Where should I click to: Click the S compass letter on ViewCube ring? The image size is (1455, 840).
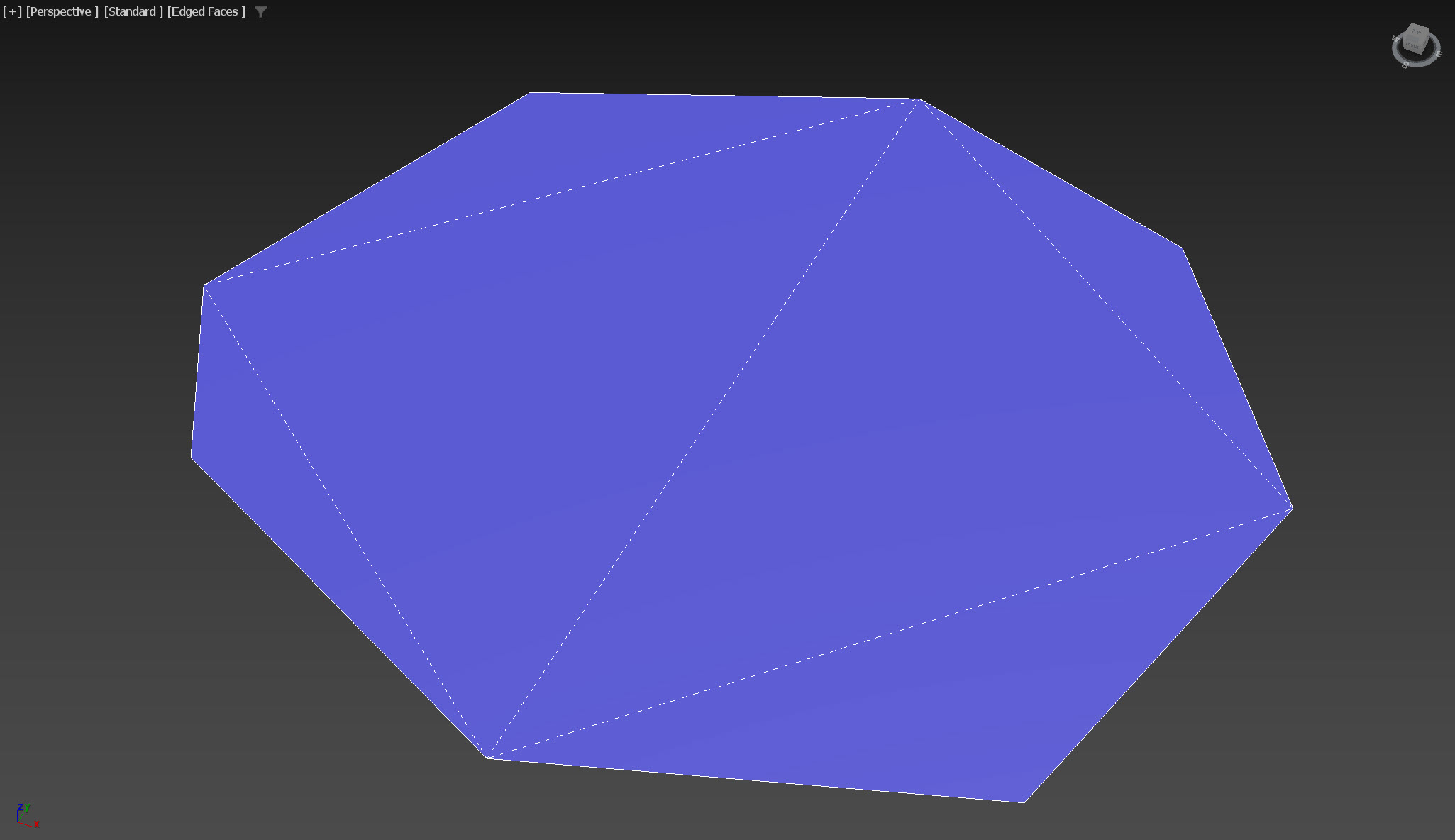1405,65
